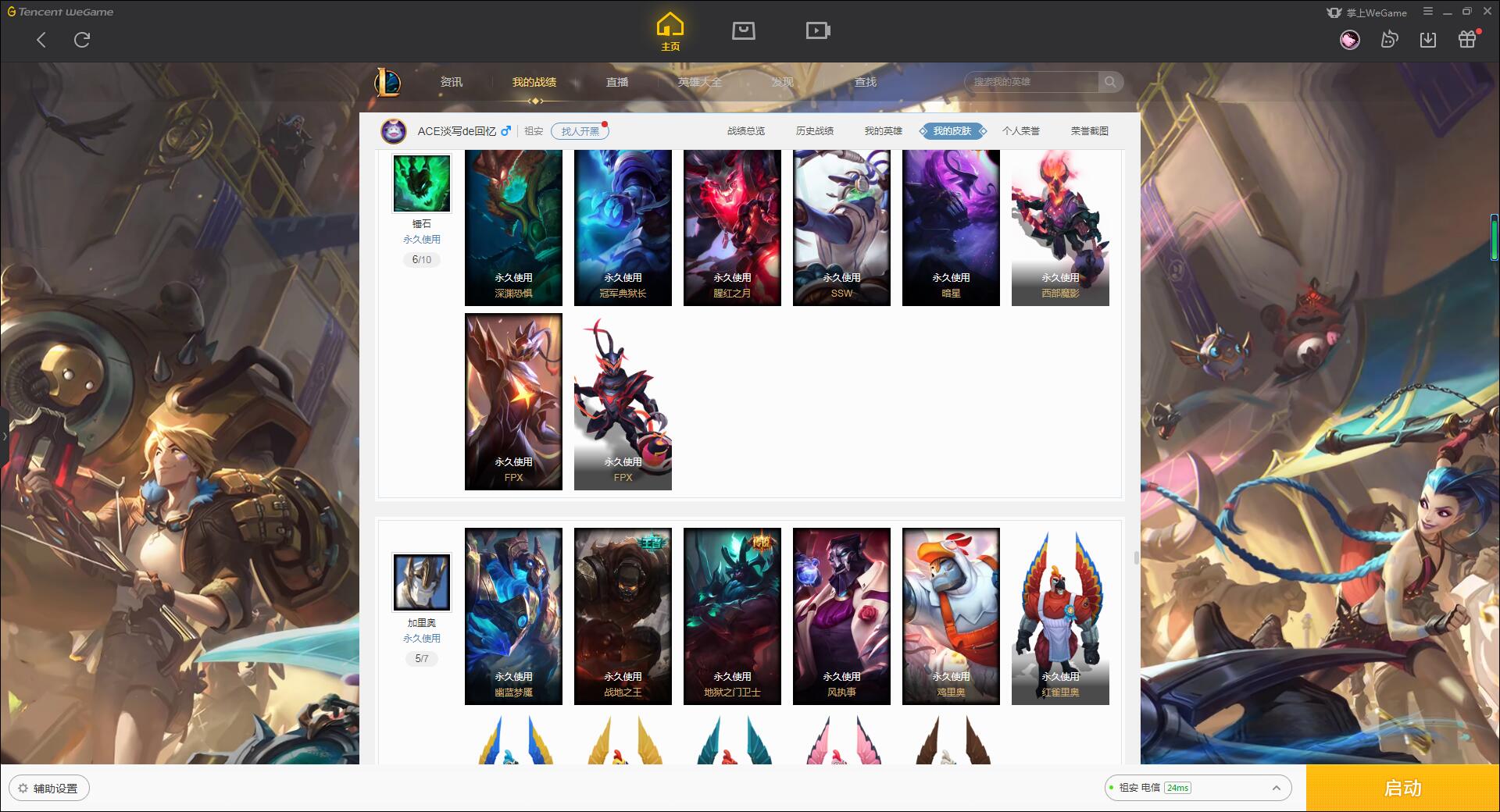Viewport: 1500px width, 812px height.
Task: Open the 主页 home icon
Action: [670, 32]
